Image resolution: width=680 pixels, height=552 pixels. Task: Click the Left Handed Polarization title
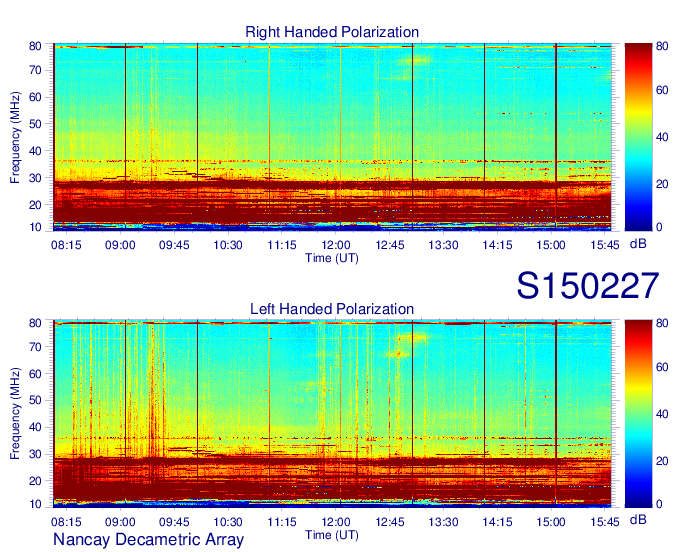click(x=332, y=309)
